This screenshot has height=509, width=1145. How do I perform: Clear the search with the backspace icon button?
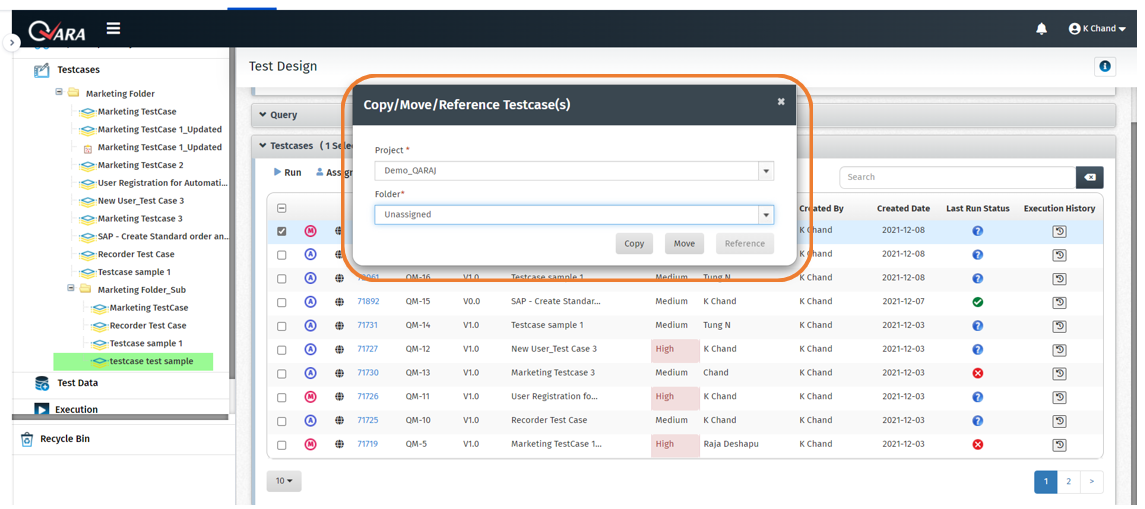click(1090, 177)
